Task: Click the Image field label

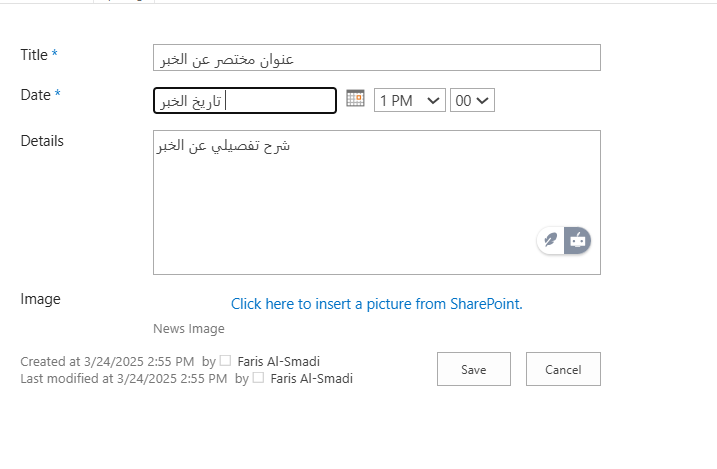Action: click(x=40, y=299)
